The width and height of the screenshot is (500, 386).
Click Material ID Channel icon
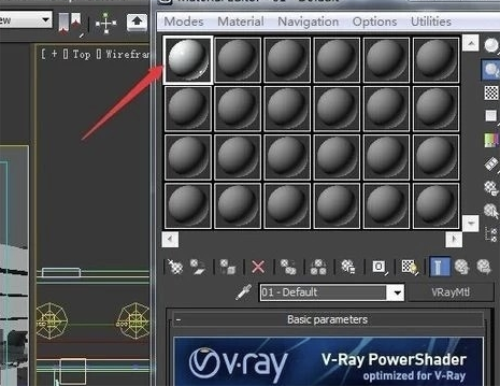tap(379, 267)
